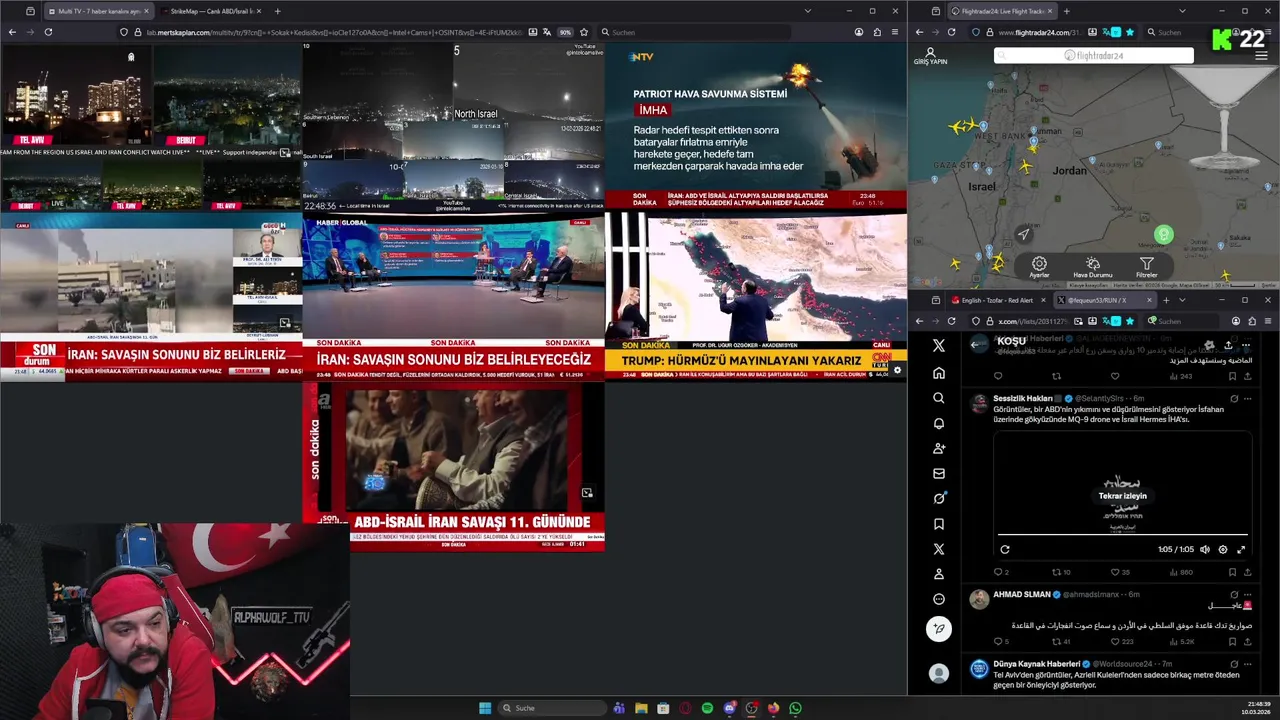Open X Bookmarks in the sidebar
The image size is (1280, 720).
938,523
